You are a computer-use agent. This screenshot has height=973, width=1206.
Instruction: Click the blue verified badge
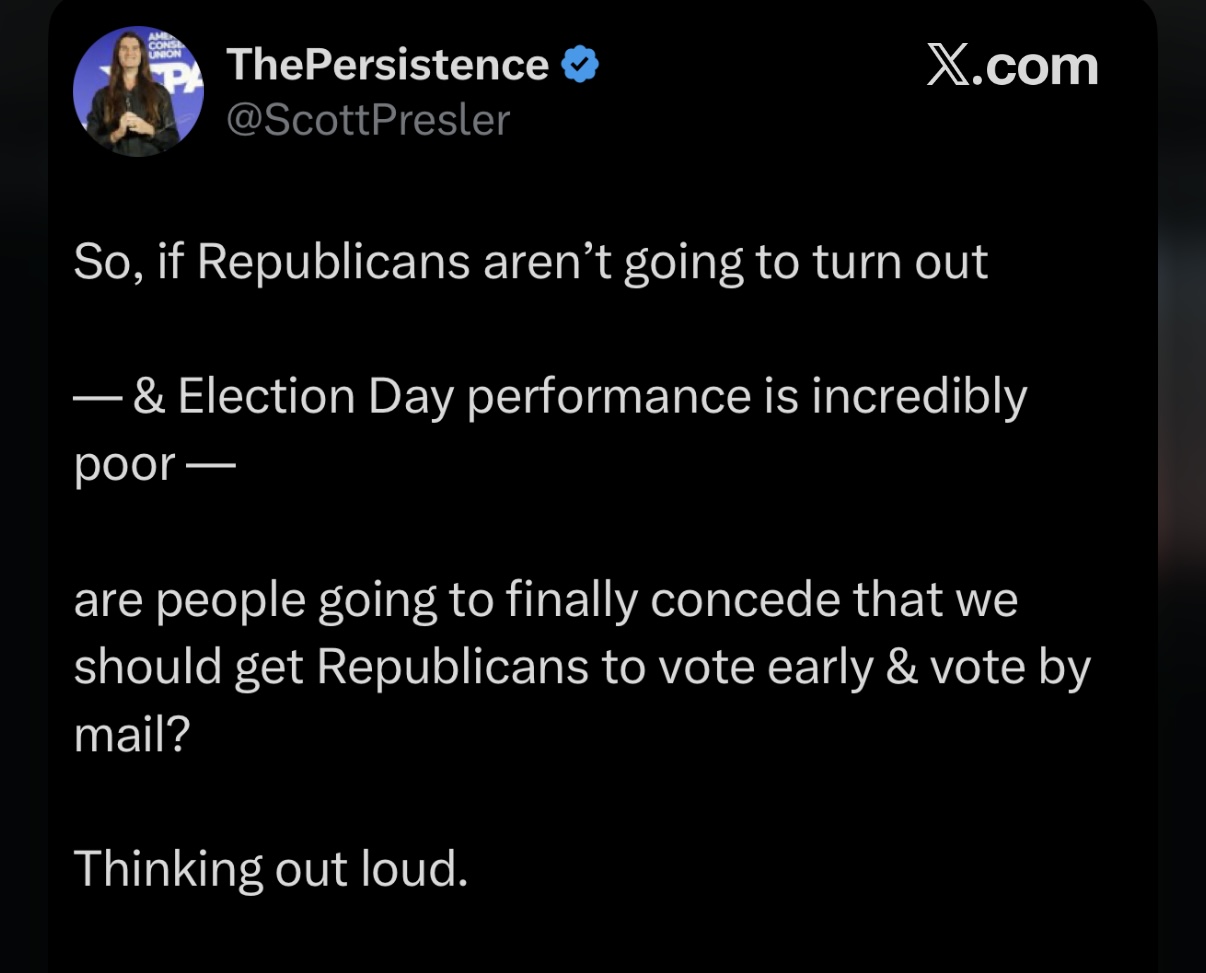point(580,66)
